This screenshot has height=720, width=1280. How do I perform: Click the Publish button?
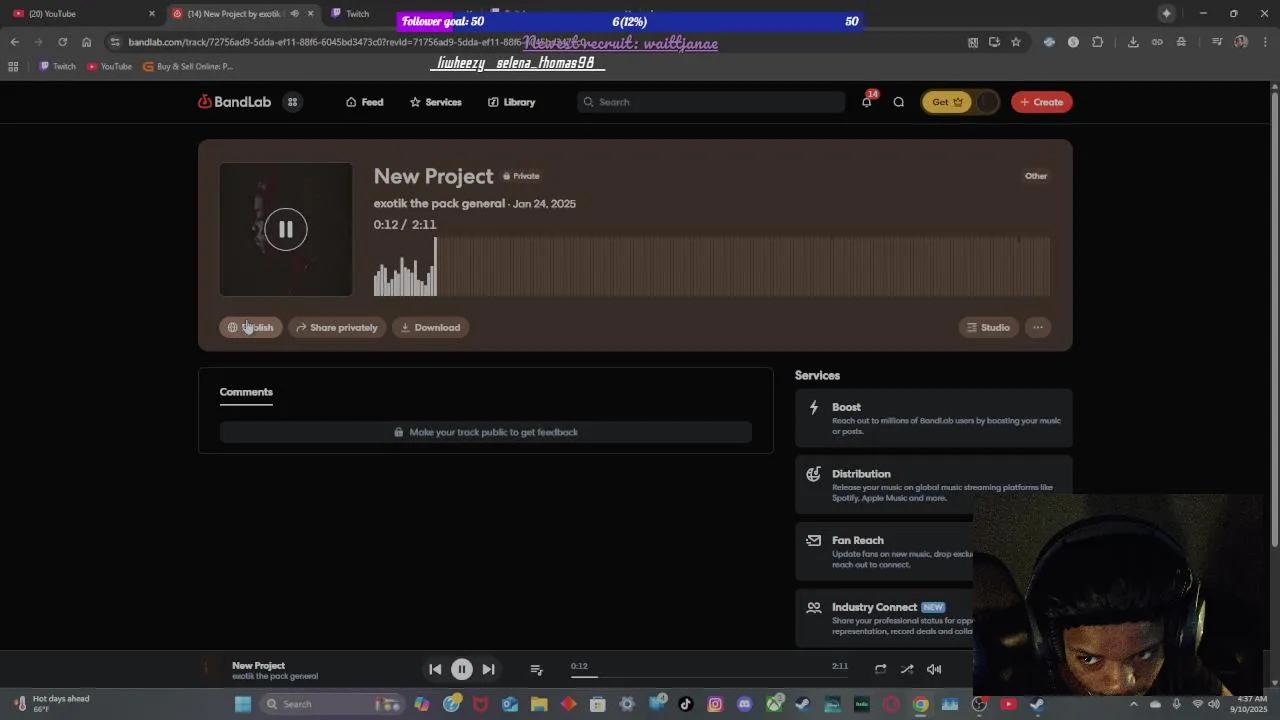(250, 327)
